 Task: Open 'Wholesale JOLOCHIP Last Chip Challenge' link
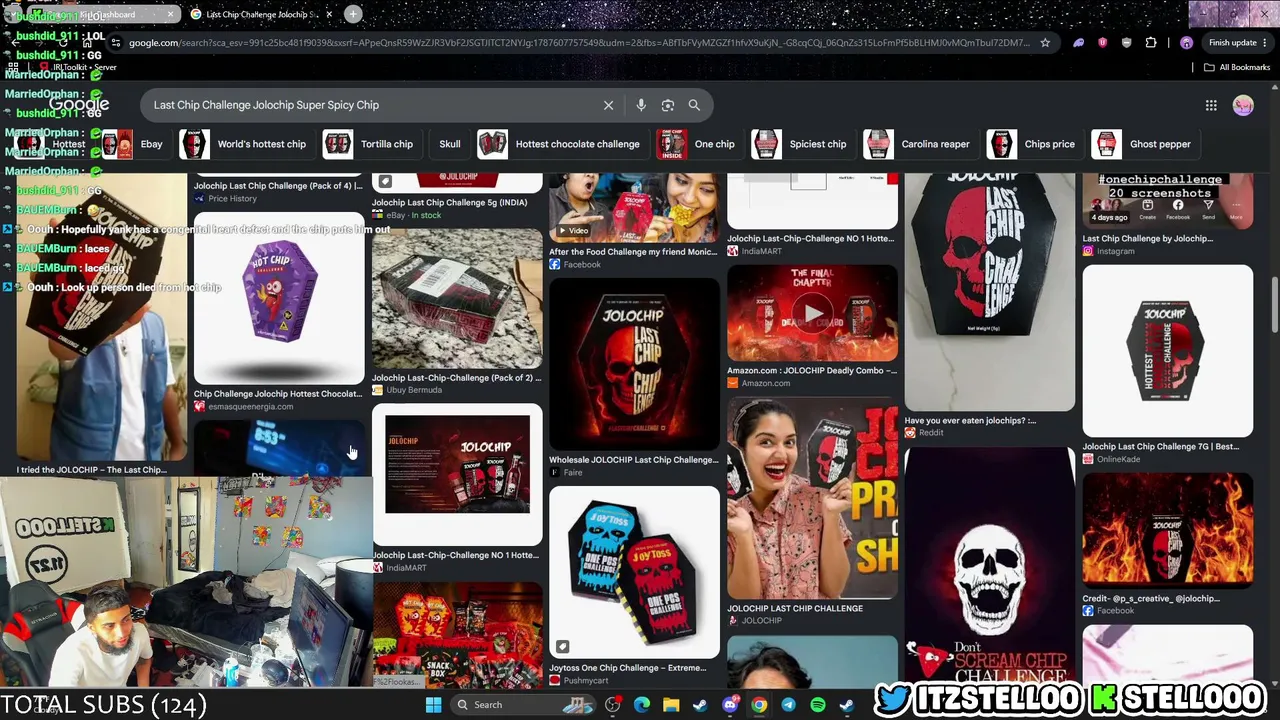(x=634, y=460)
